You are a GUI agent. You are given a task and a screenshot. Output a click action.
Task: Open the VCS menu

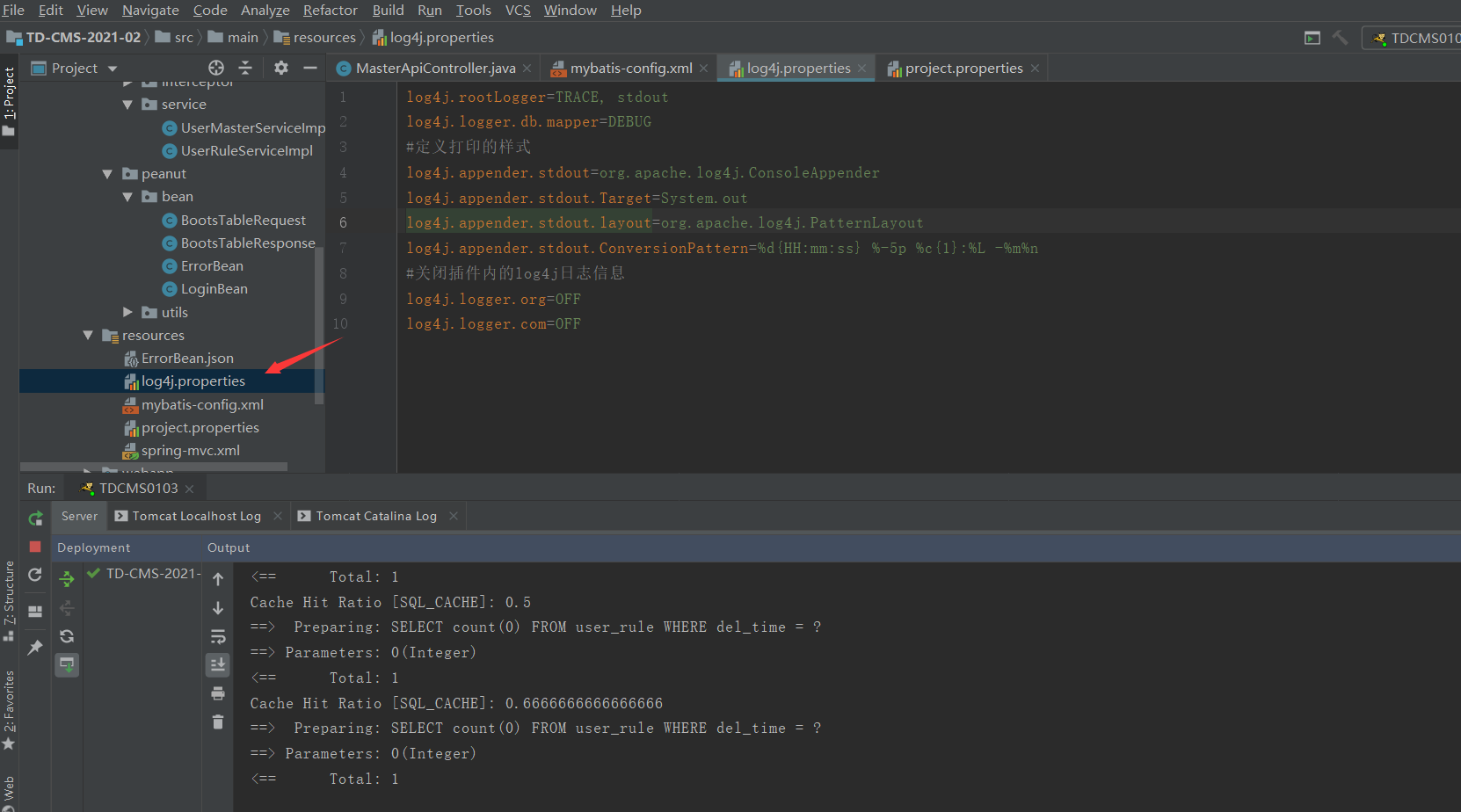point(518,10)
